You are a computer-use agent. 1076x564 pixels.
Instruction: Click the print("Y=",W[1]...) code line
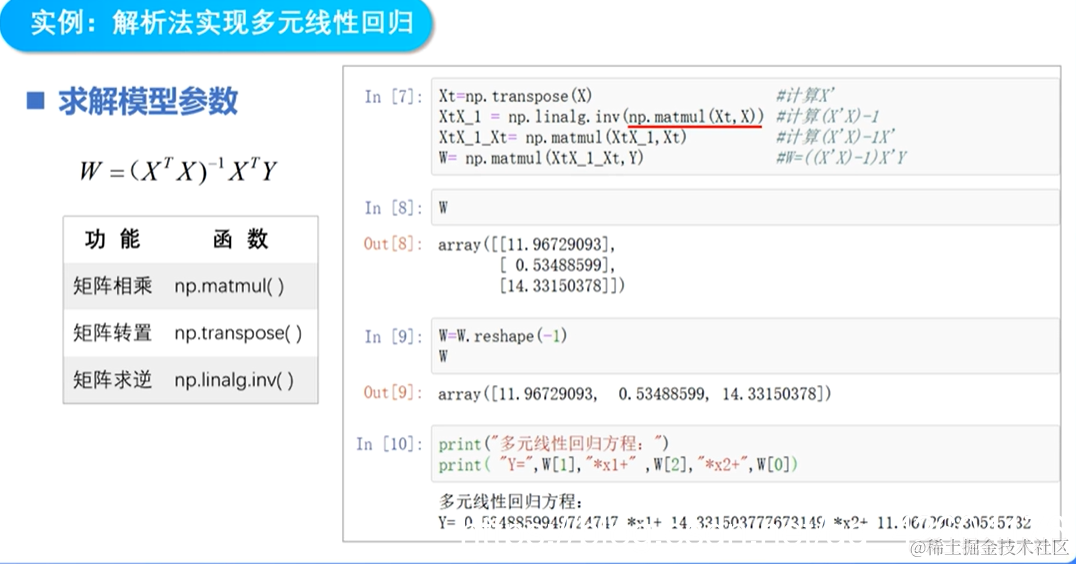(x=618, y=465)
